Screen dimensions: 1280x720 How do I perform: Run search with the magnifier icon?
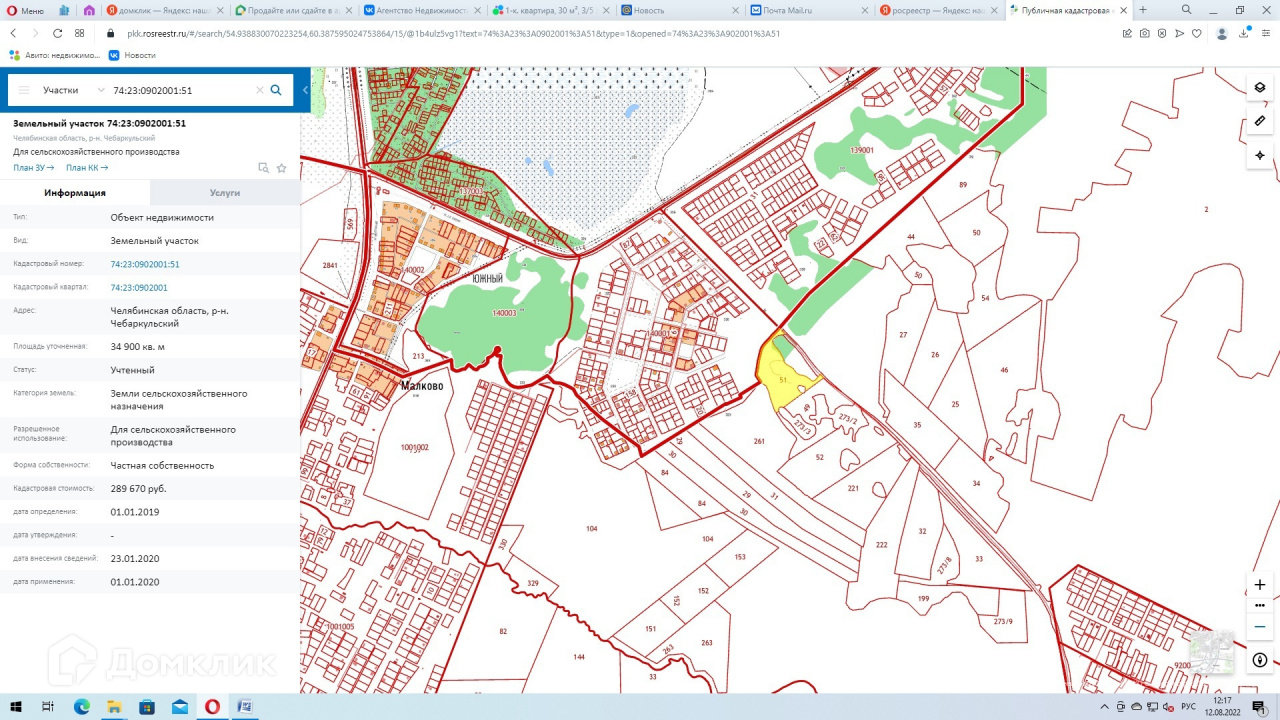pos(276,90)
